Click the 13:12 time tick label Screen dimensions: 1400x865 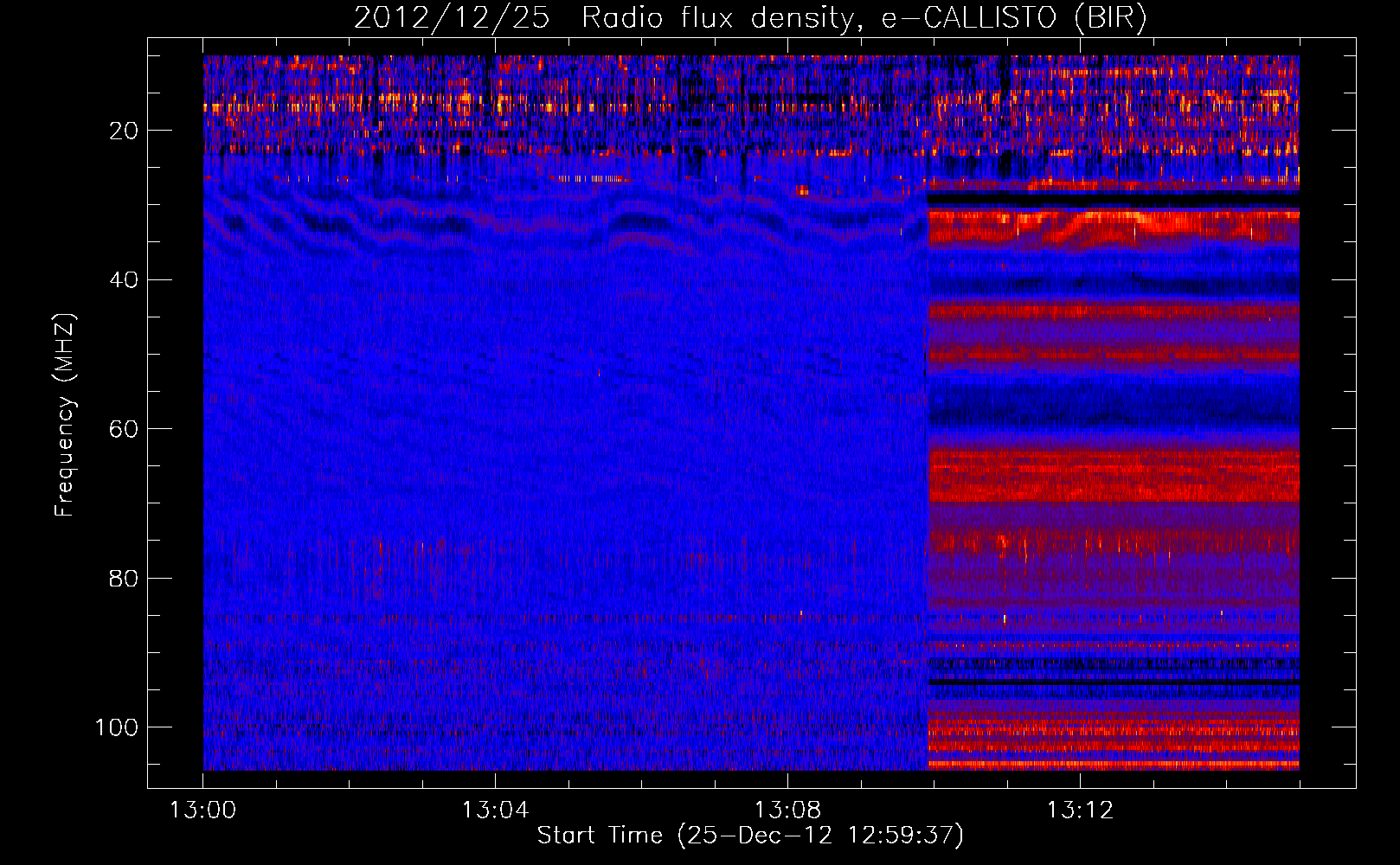pos(1080,811)
